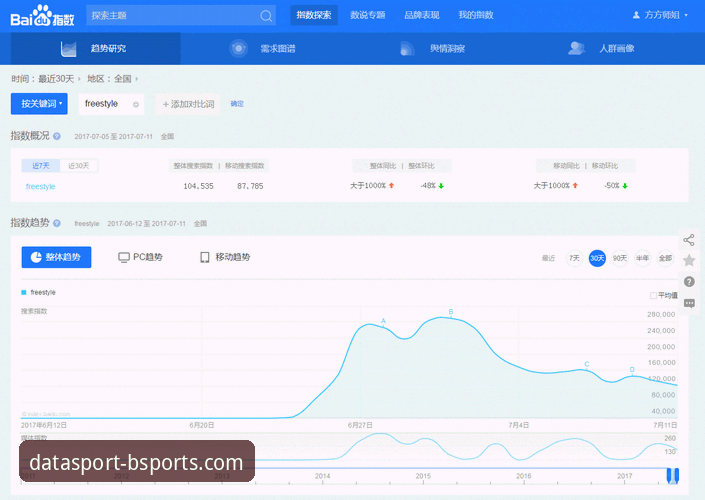705x500 pixels.
Task: Switch to the 舆情洞察 tab
Action: [x=447, y=49]
